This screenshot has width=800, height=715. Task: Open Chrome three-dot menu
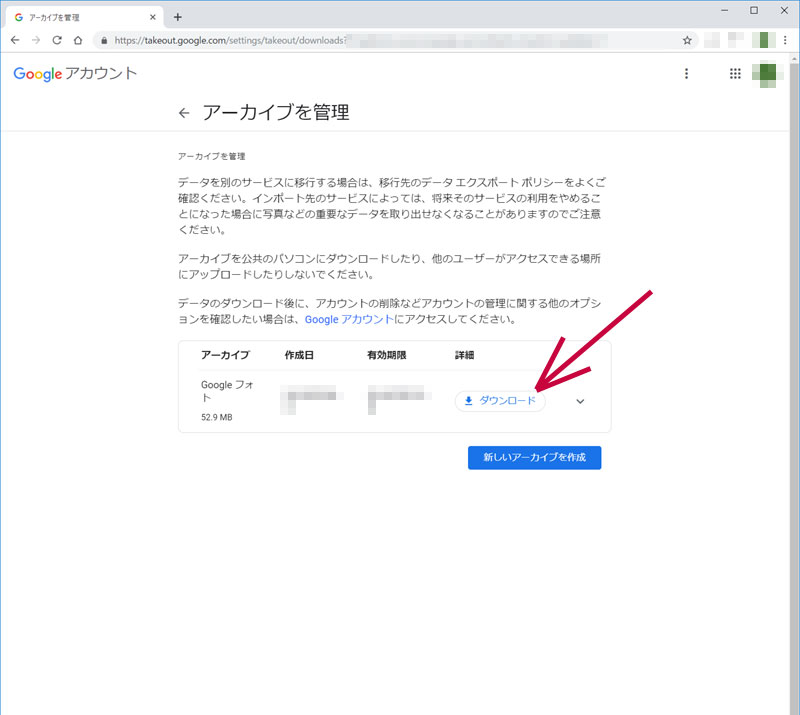(x=786, y=40)
